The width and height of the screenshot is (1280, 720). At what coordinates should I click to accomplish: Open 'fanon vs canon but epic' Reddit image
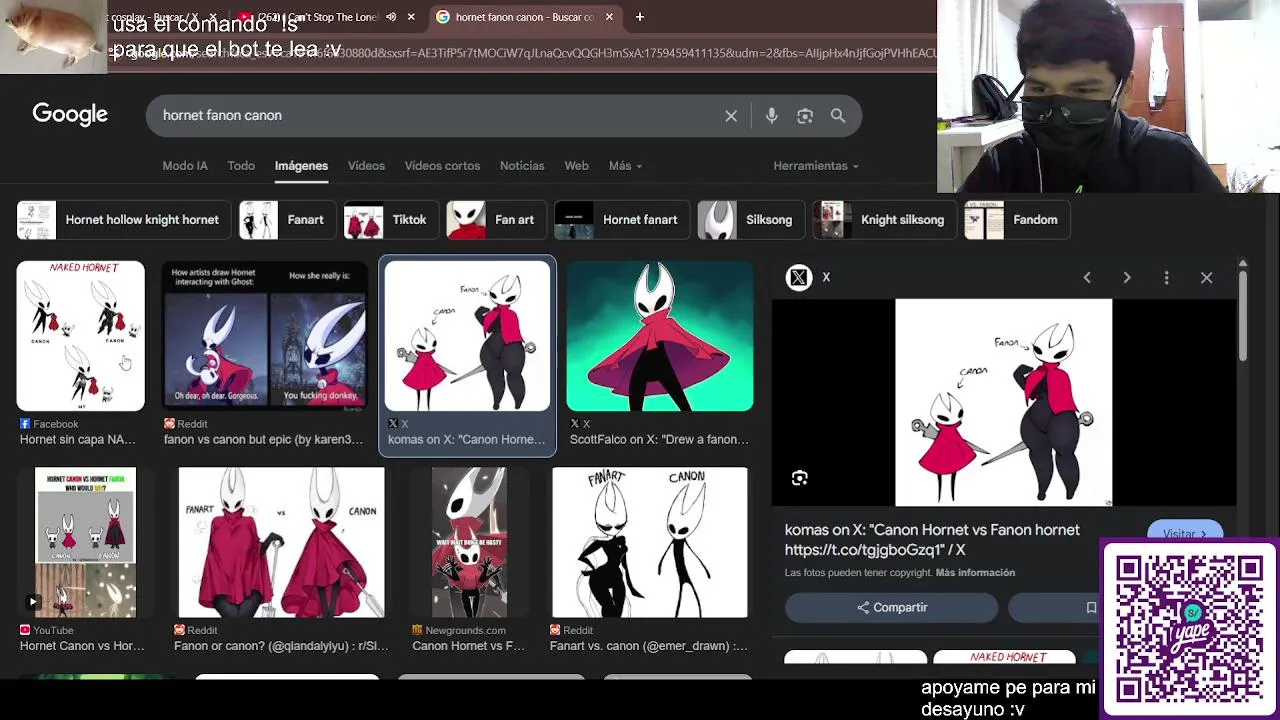[x=265, y=336]
